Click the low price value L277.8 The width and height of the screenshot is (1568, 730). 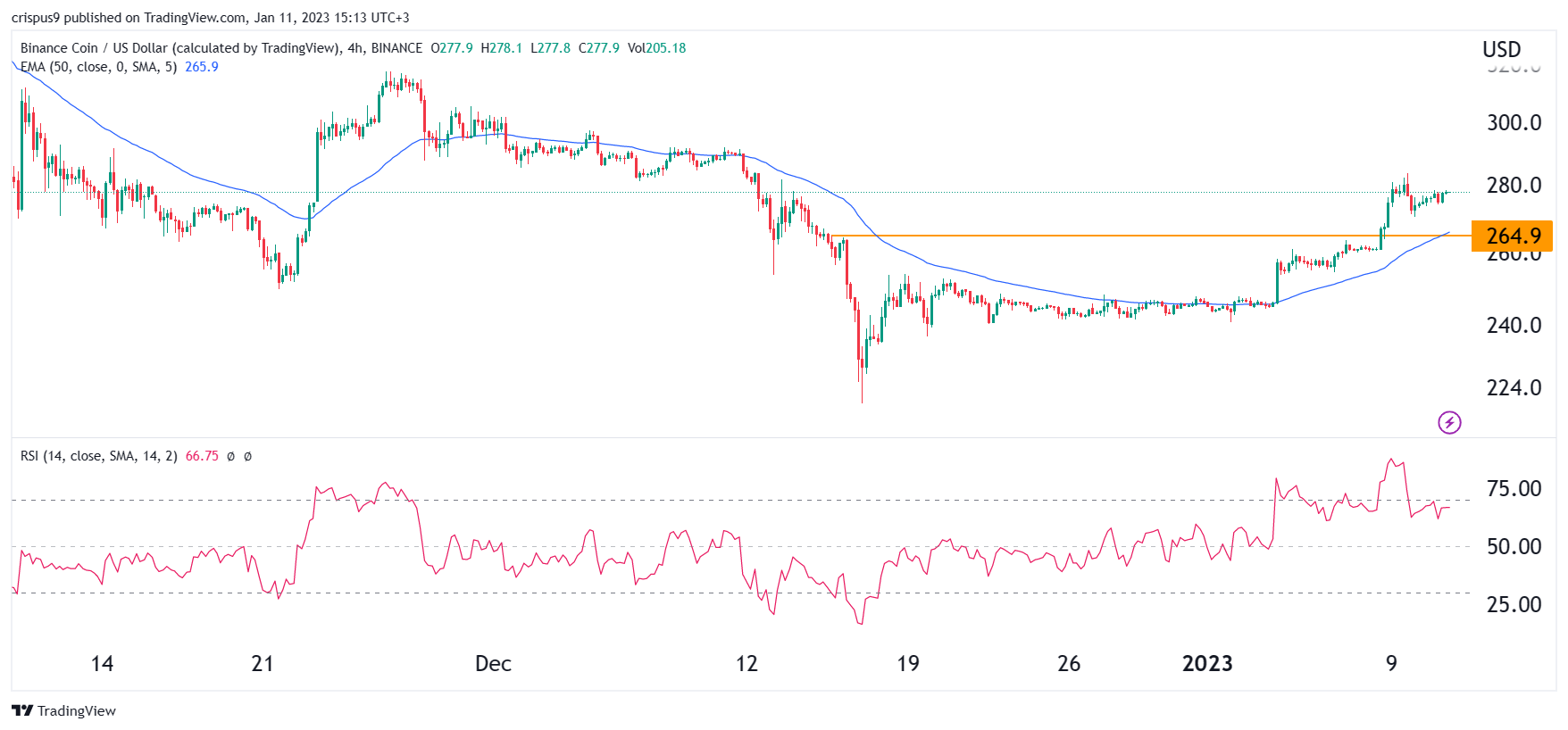tap(551, 48)
